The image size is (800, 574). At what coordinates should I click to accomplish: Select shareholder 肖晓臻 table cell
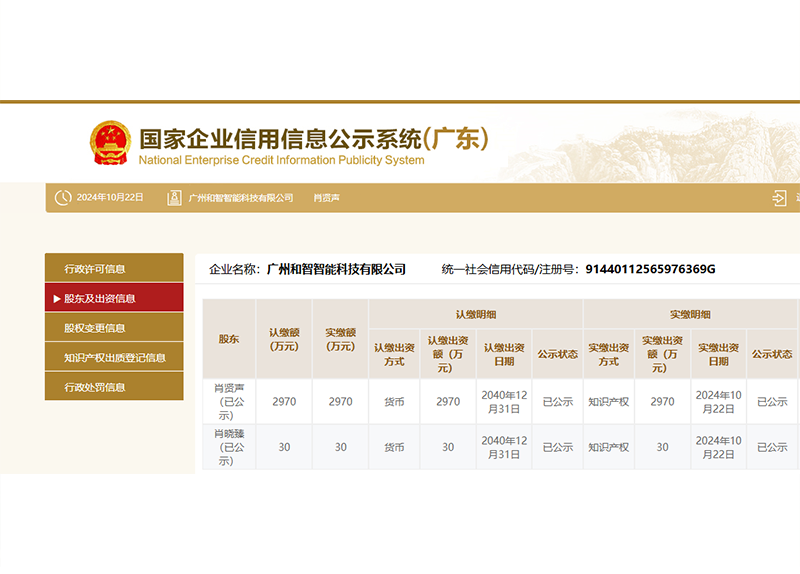tap(229, 447)
